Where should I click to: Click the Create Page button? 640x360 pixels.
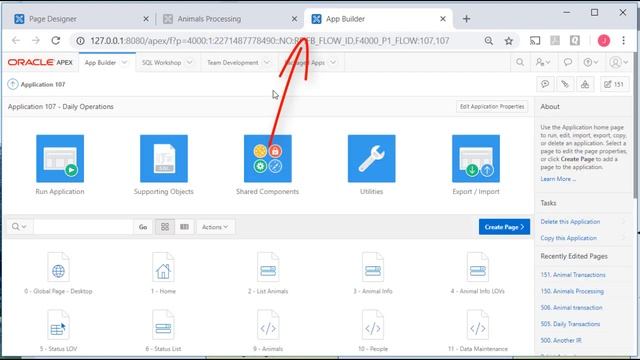pos(504,227)
